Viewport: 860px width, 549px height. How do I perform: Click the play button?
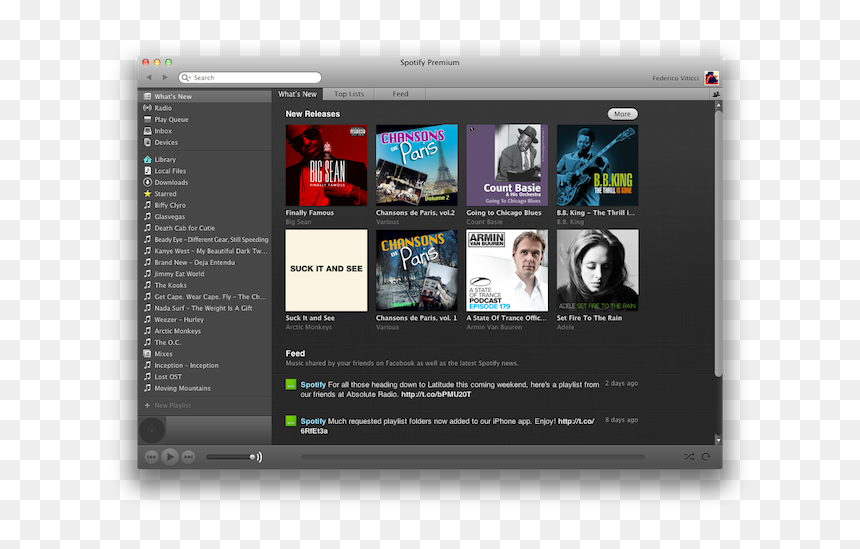point(170,456)
